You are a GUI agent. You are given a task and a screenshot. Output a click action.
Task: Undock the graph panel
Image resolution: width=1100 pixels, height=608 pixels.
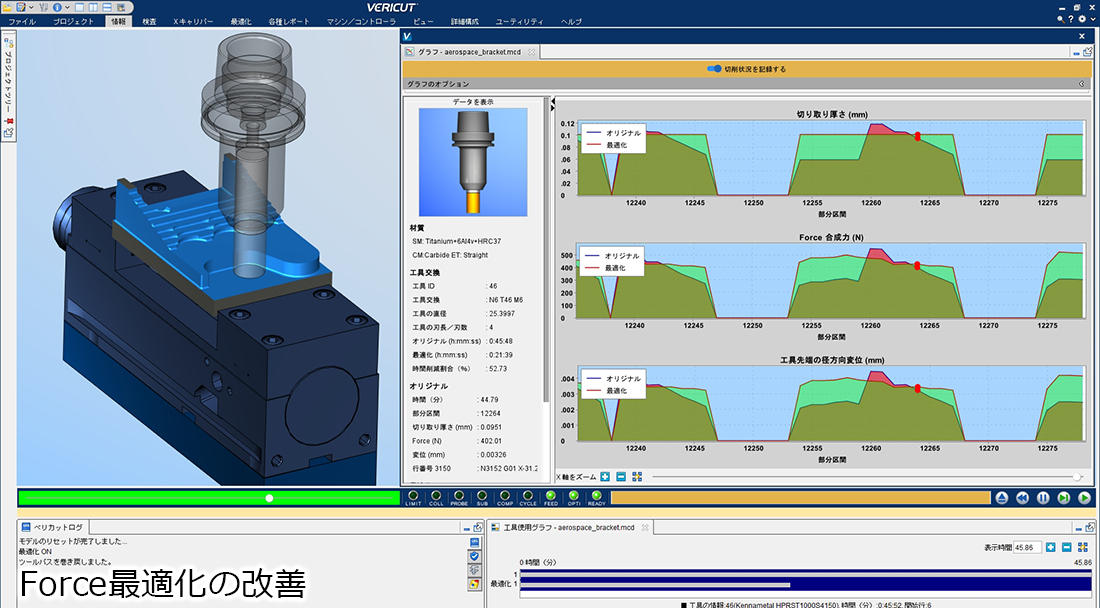click(1087, 52)
